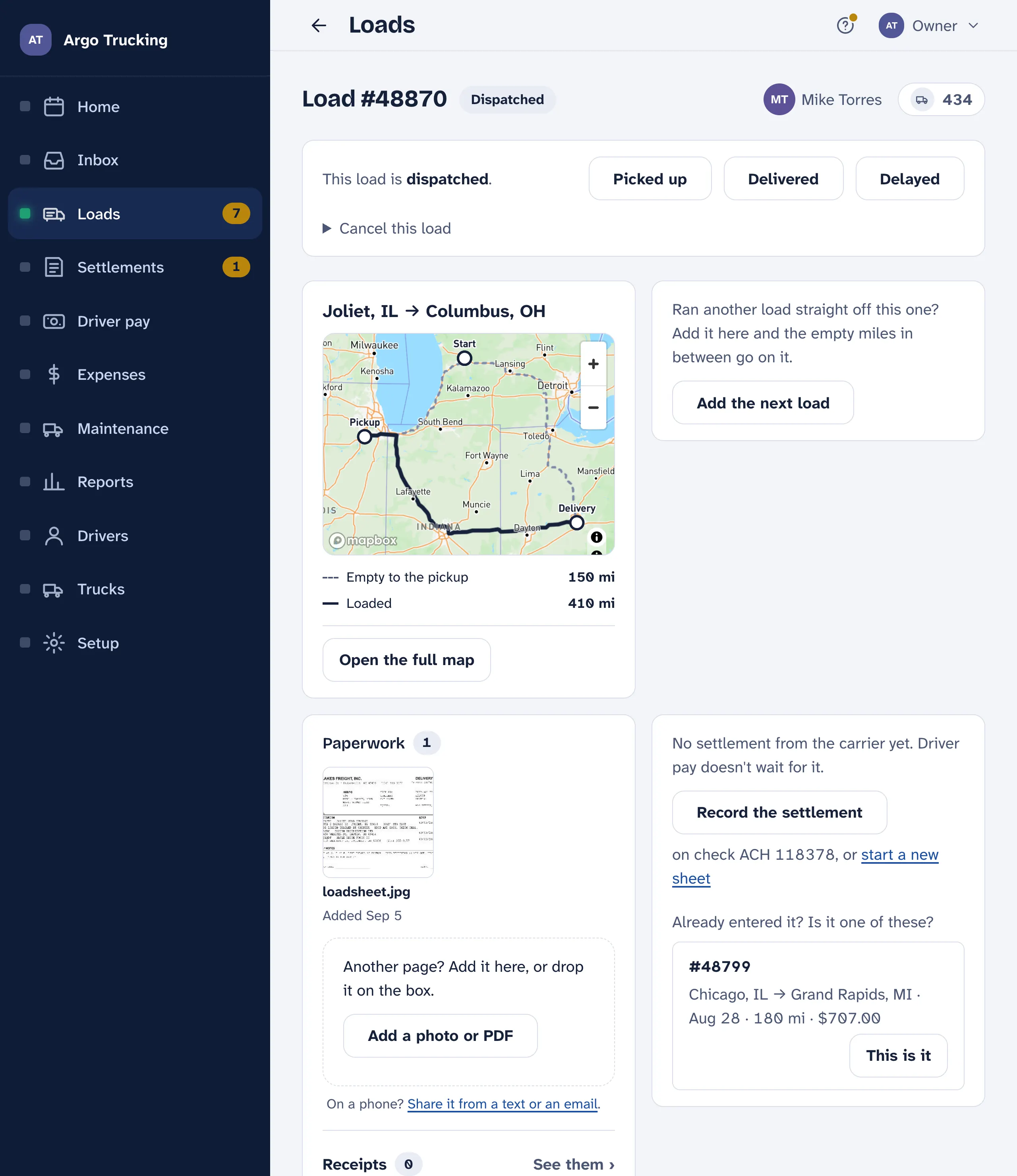The width and height of the screenshot is (1017, 1176).
Task: Open the loadsheet.jpg thumbnail
Action: 378,822
